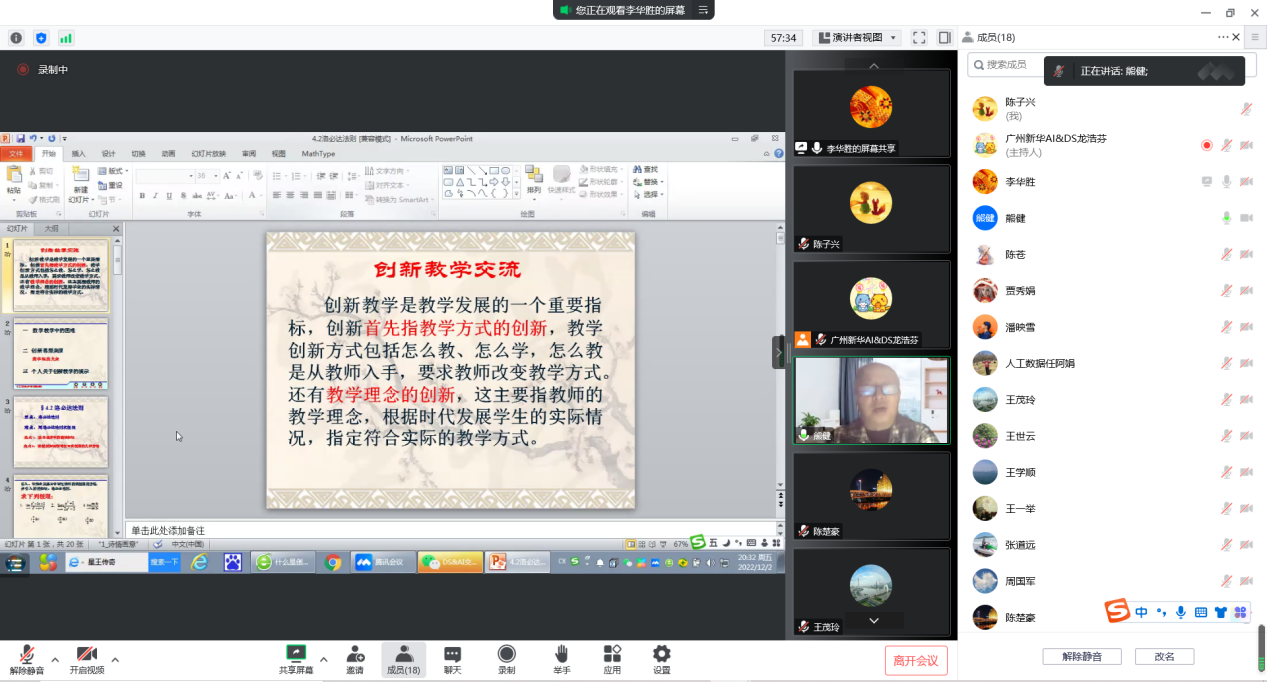Click the 搜索成员 search field
1267x682 pixels.
1012,65
